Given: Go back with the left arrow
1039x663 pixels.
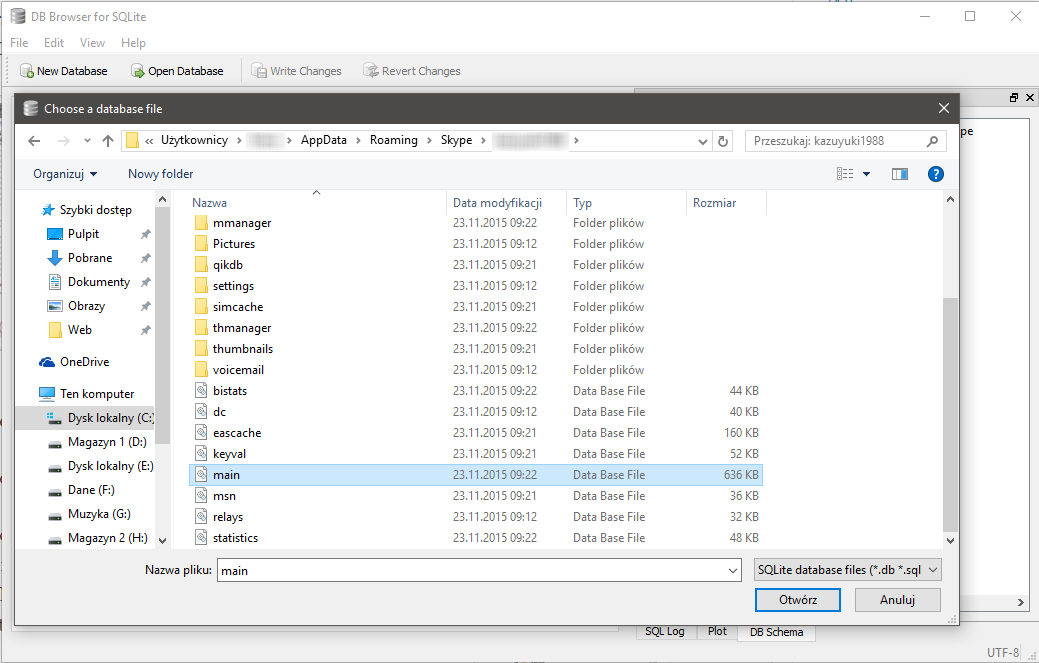Looking at the screenshot, I should tap(34, 140).
